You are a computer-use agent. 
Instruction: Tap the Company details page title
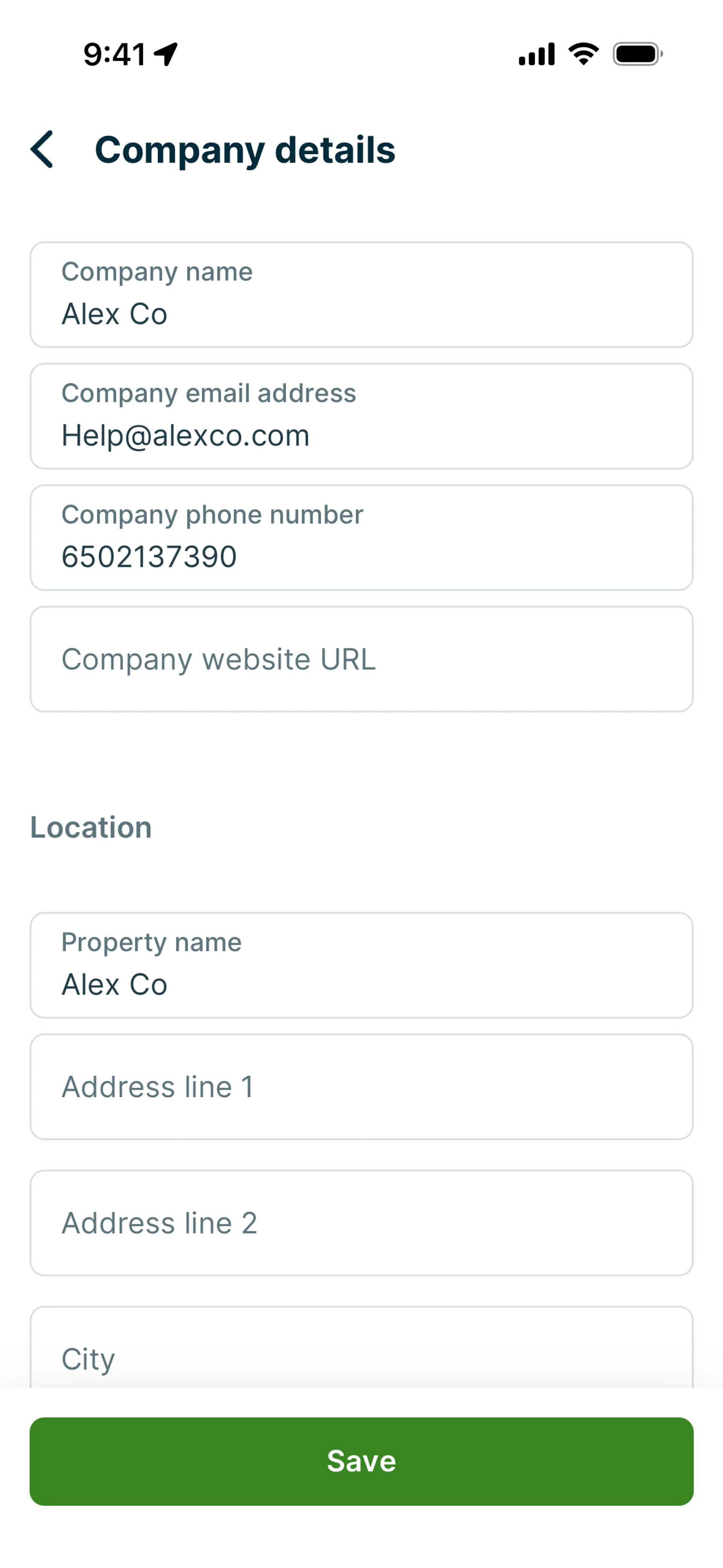(245, 150)
